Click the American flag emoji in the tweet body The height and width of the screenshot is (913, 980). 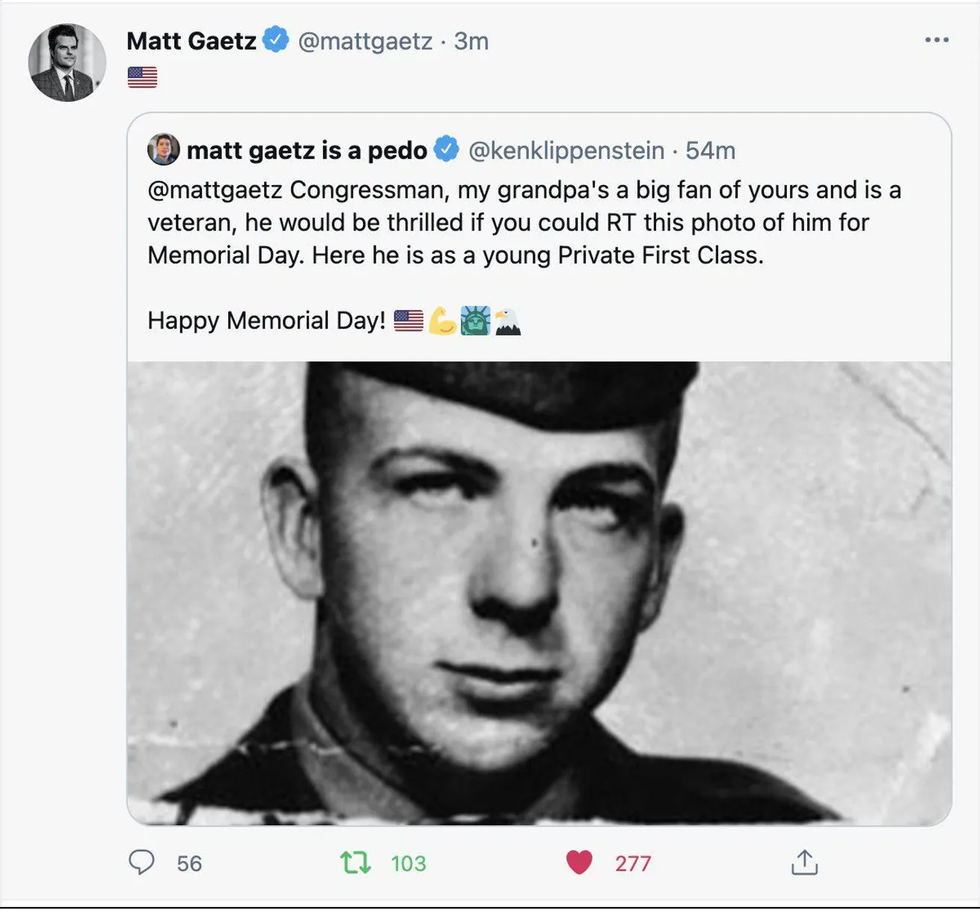click(142, 77)
